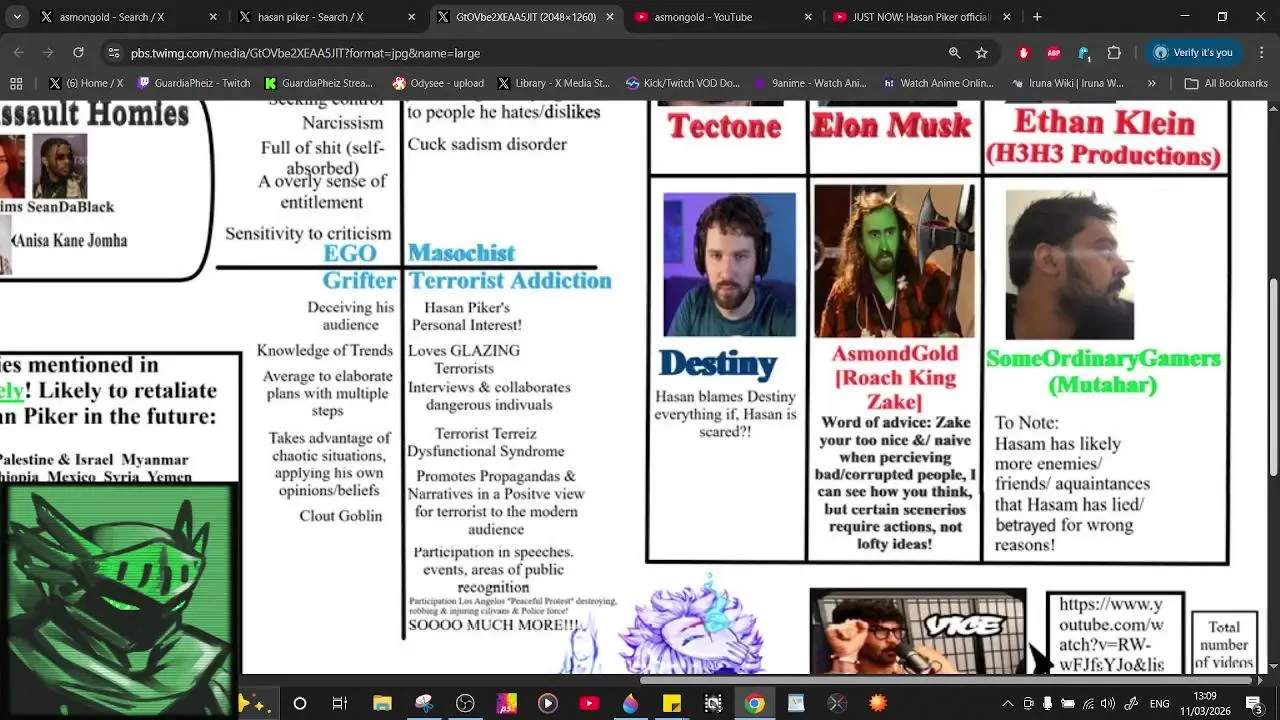The height and width of the screenshot is (720, 1280).
Task: Open the Extensions puzzle menu
Action: coord(1114,53)
